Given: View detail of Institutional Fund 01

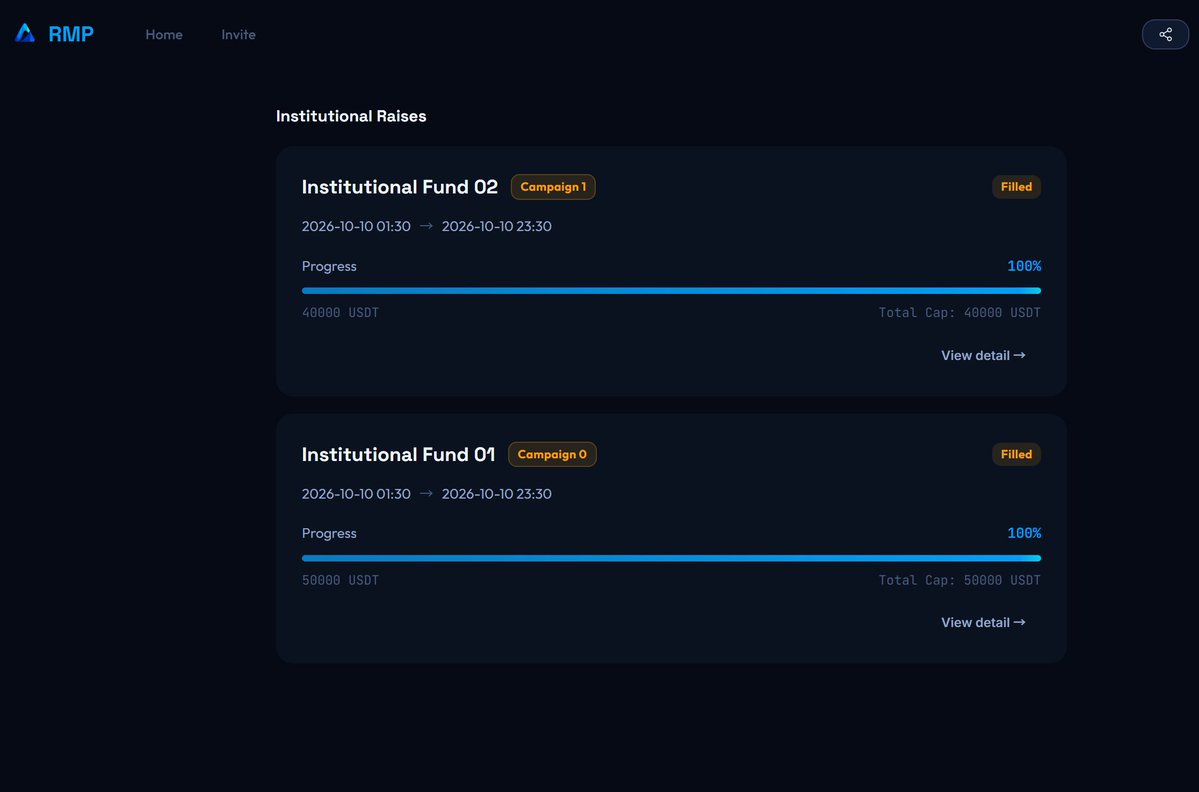Looking at the screenshot, I should click(x=983, y=622).
